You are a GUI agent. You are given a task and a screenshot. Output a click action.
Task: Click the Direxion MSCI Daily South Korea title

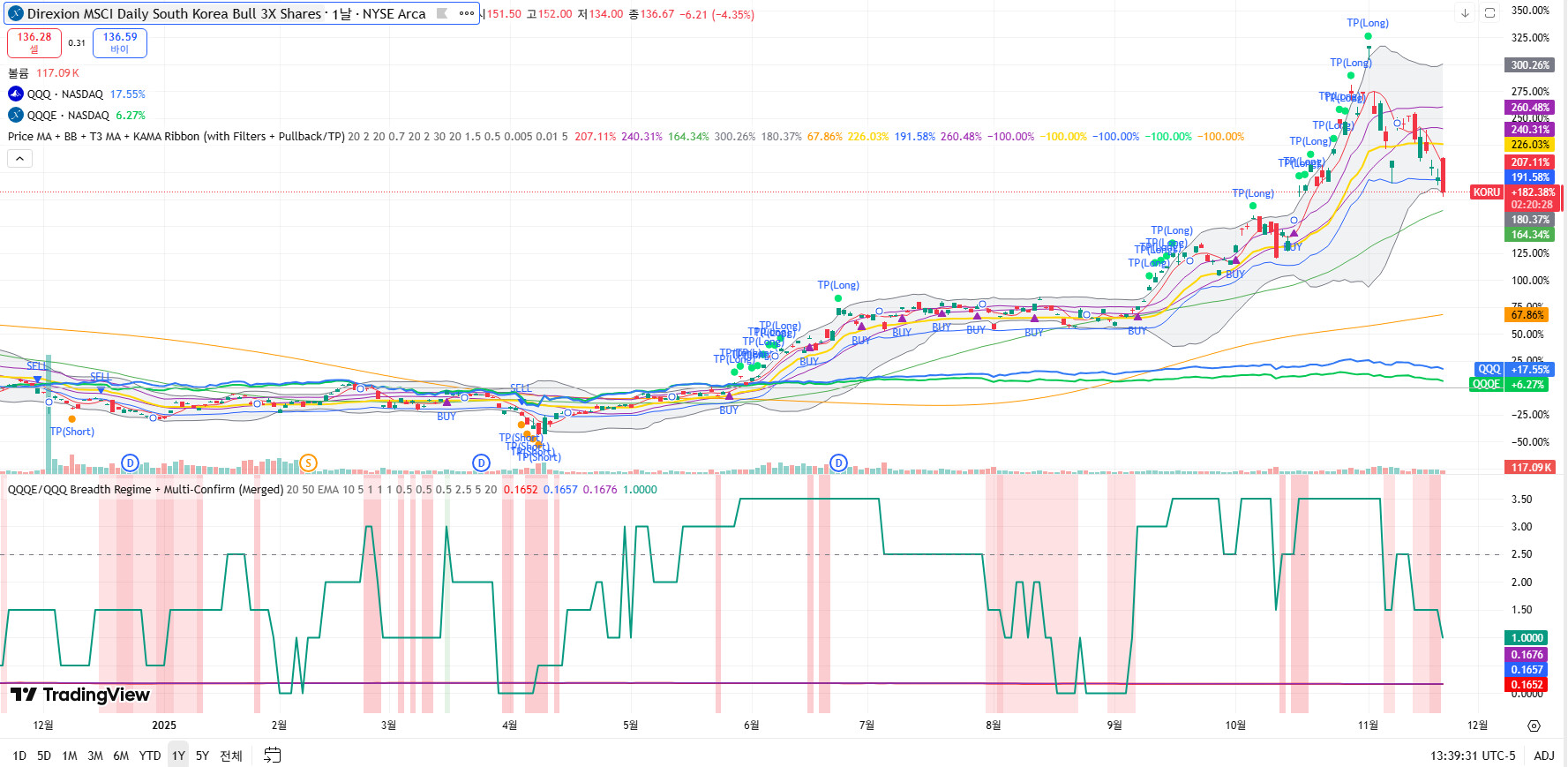[x=174, y=13]
